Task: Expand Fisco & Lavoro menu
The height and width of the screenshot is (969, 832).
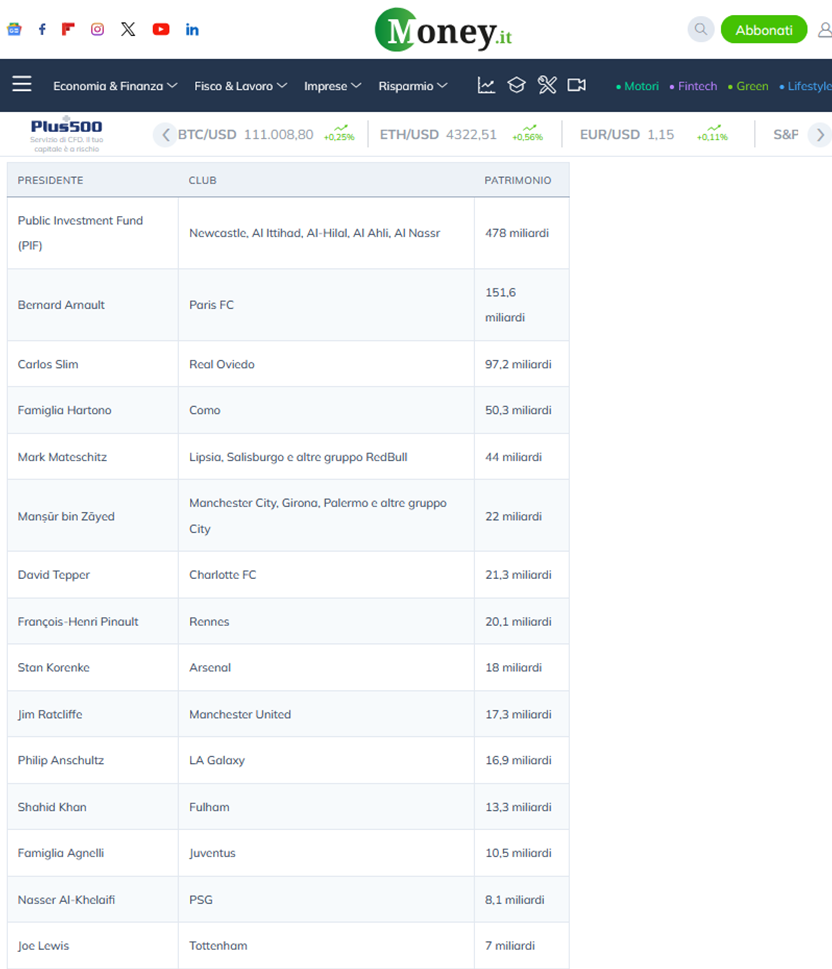Action: 240,86
